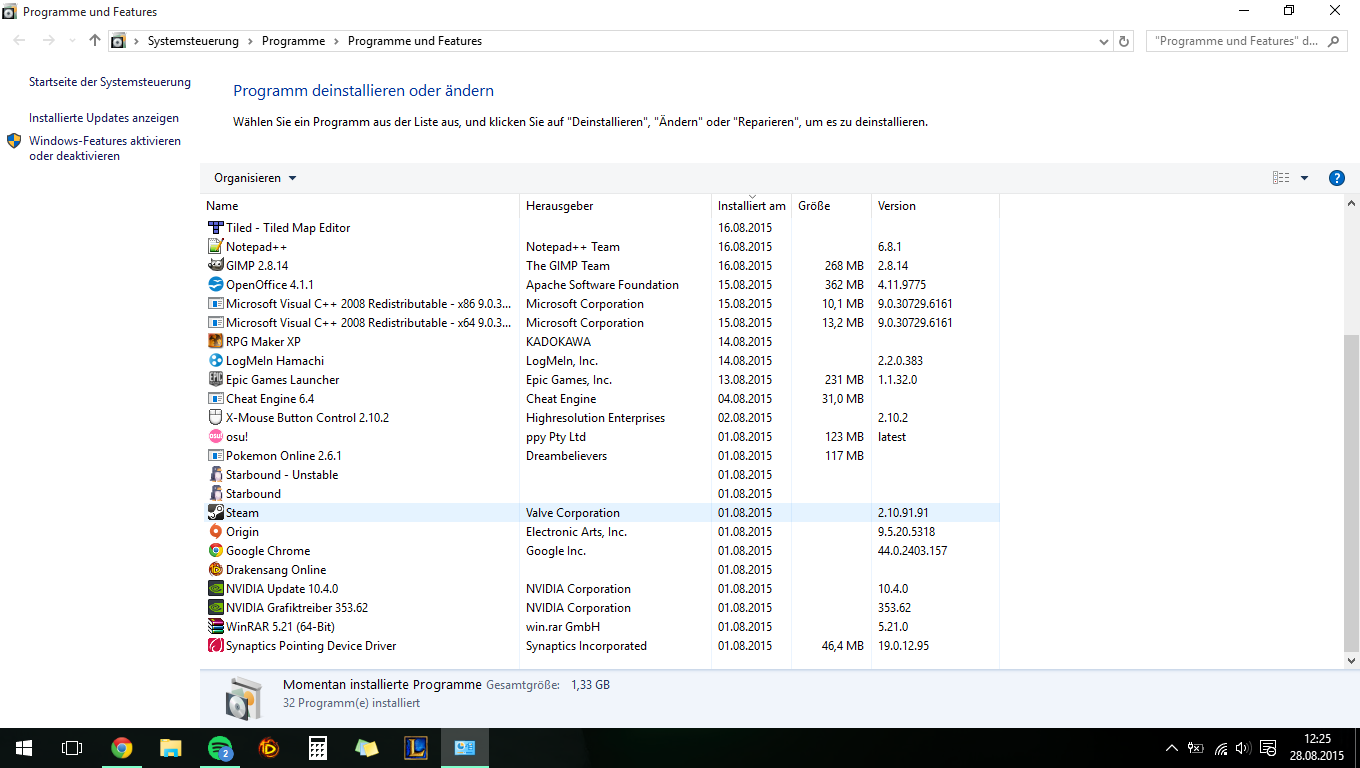Open Task View on the taskbar

point(72,747)
